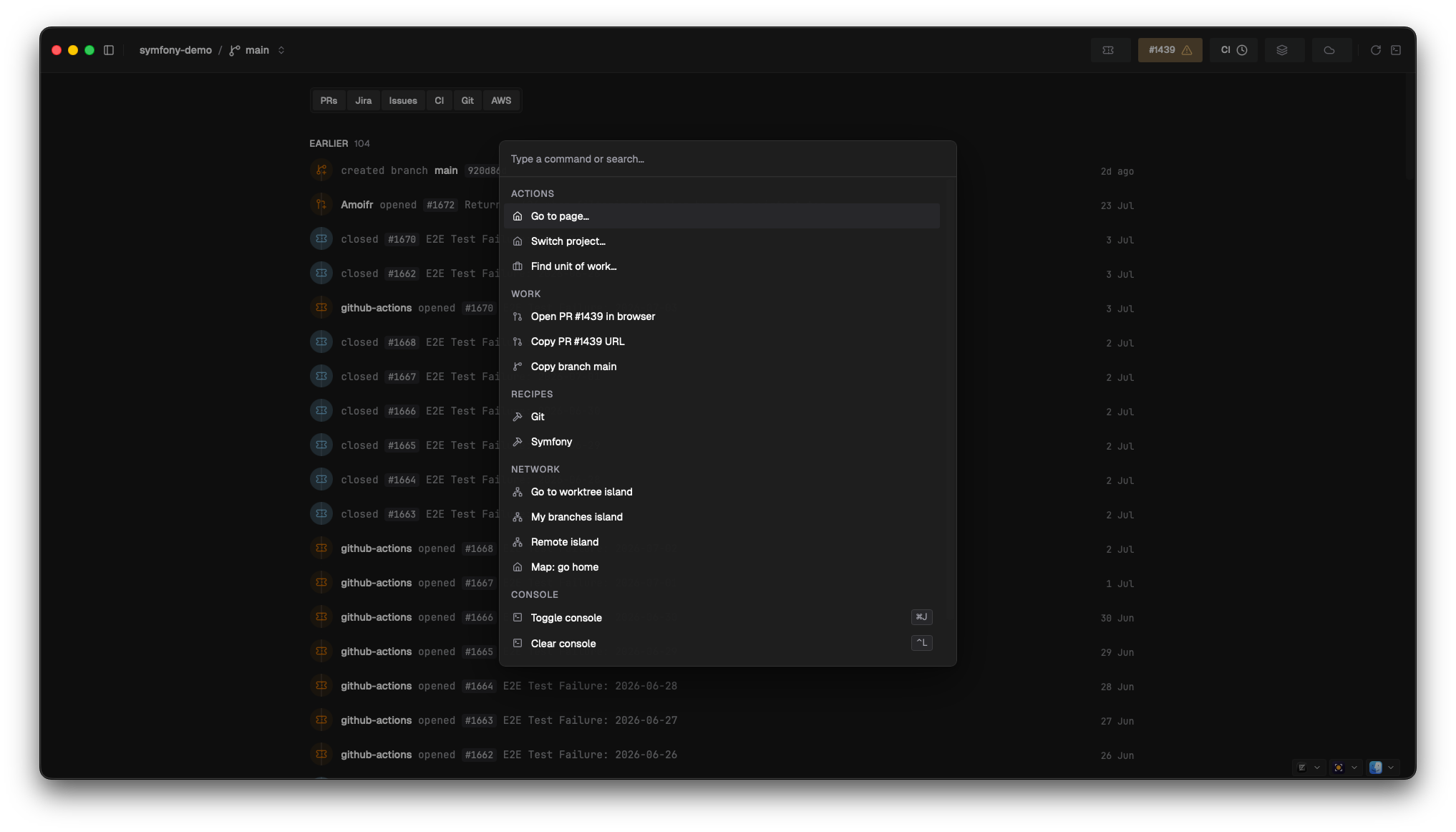Switch to the Issues filter tab
Screen dimensions: 1456x832
tap(403, 101)
